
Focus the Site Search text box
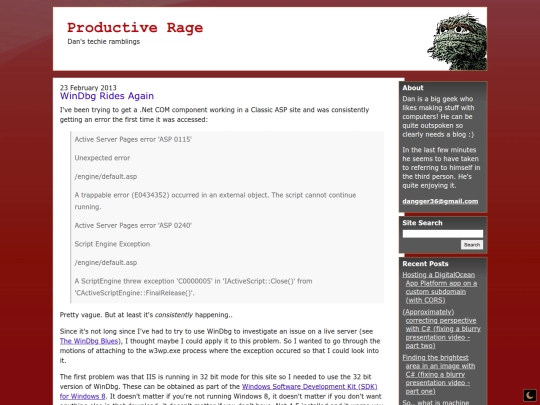[x=443, y=234]
